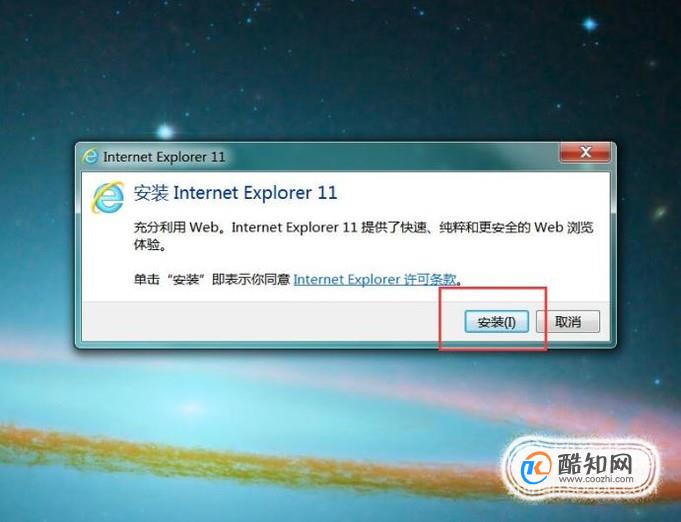Screen dimensions: 681x522
Task: Click the 安装(I) install button
Action: point(496,322)
